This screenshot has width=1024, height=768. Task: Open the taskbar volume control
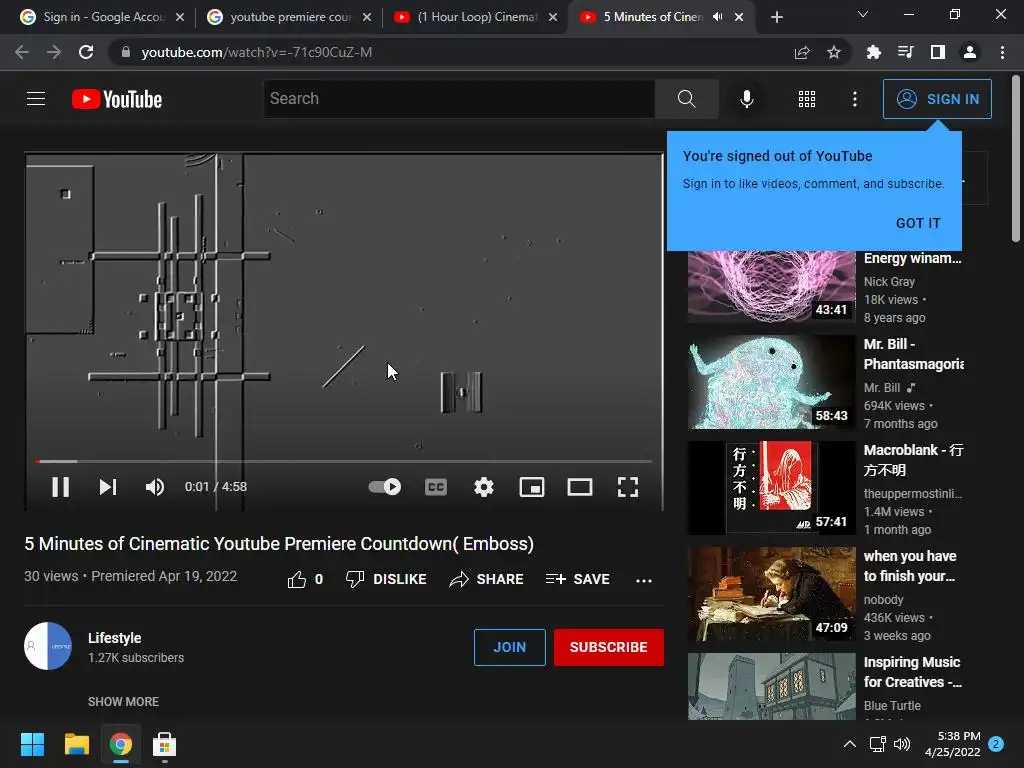click(x=902, y=744)
